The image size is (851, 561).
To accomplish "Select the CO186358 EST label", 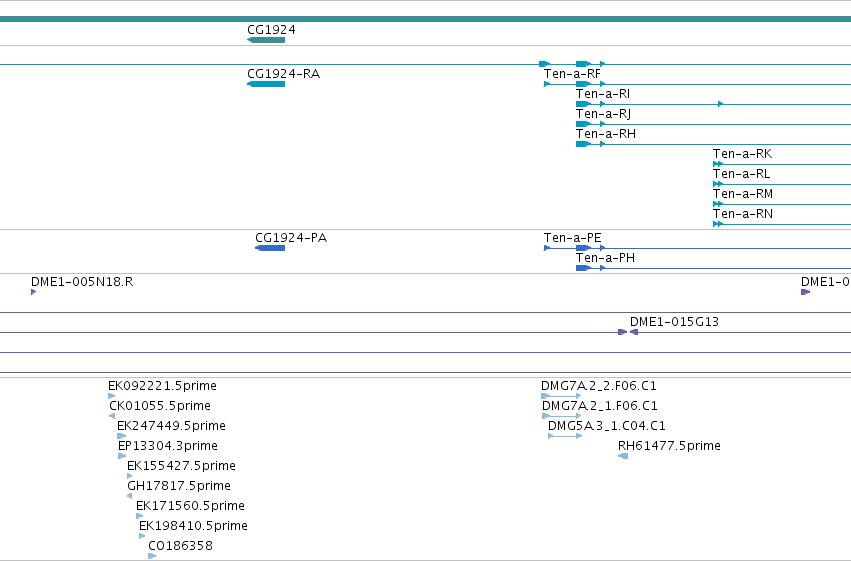I will point(180,546).
